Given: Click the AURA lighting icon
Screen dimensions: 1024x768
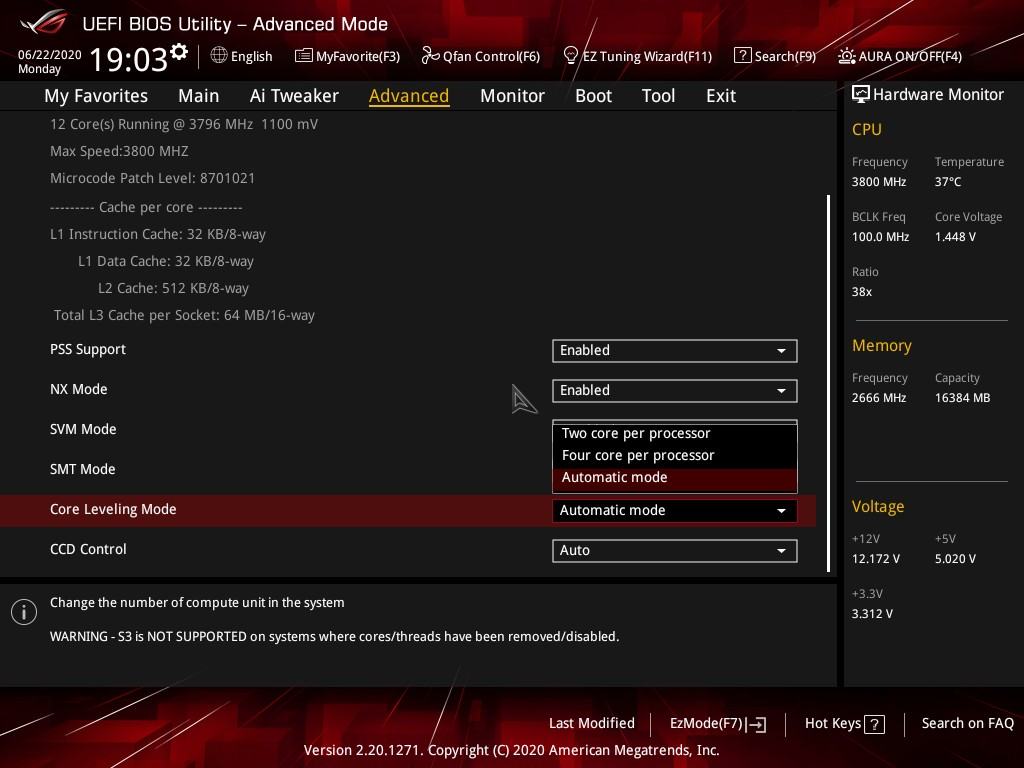Looking at the screenshot, I should pos(846,56).
